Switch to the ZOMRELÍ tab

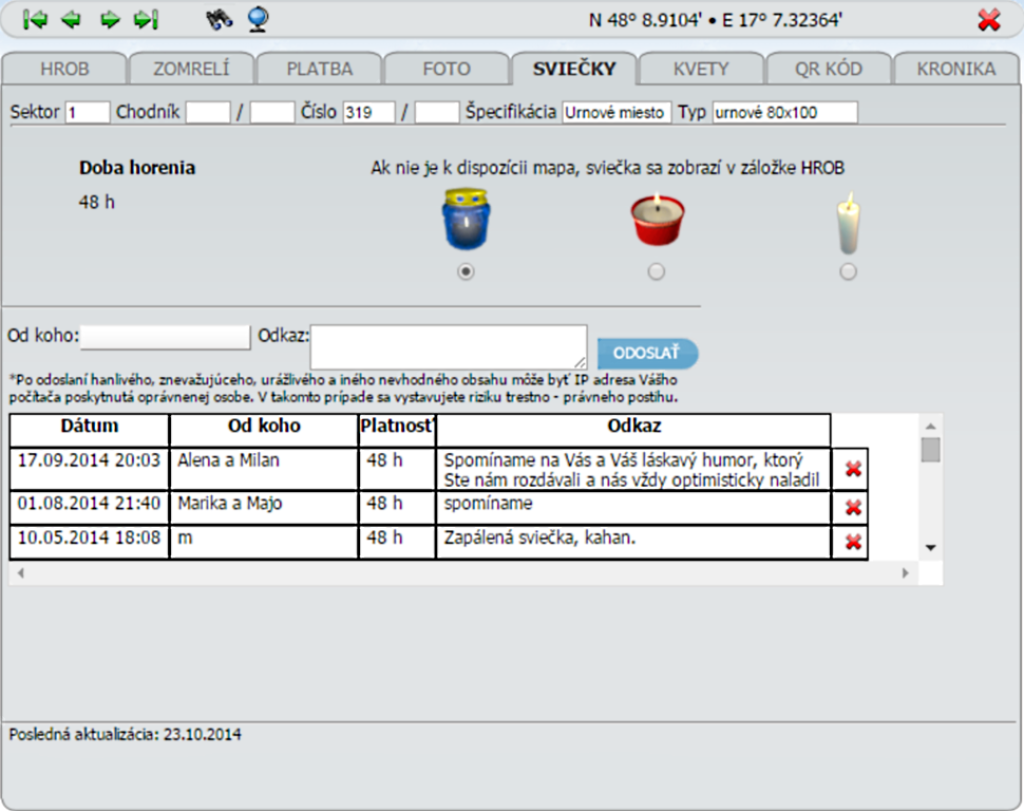191,69
